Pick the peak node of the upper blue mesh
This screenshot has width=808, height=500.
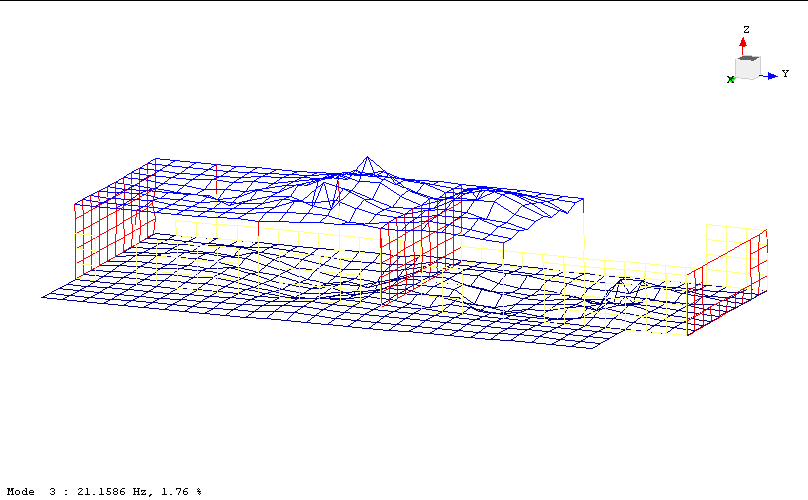click(x=368, y=157)
